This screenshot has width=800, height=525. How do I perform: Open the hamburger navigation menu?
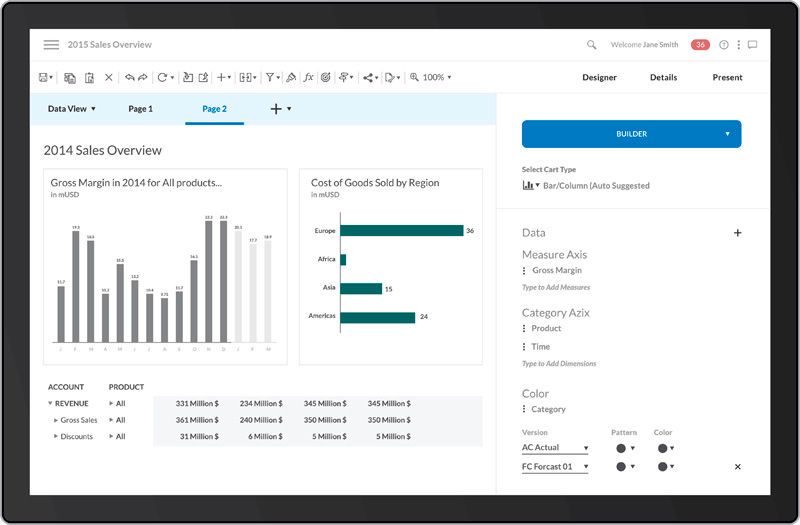(51, 45)
